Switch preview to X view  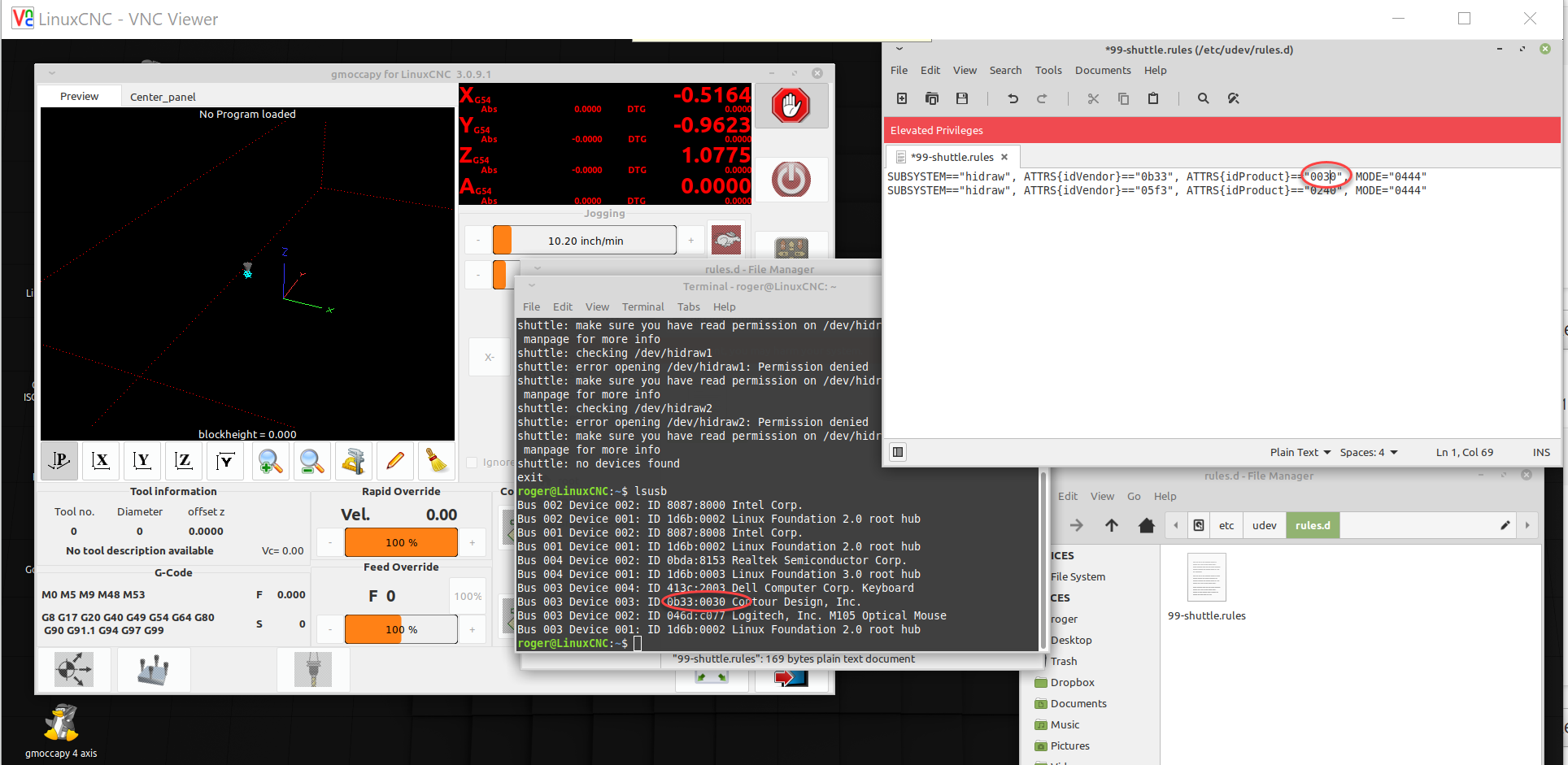(x=101, y=462)
